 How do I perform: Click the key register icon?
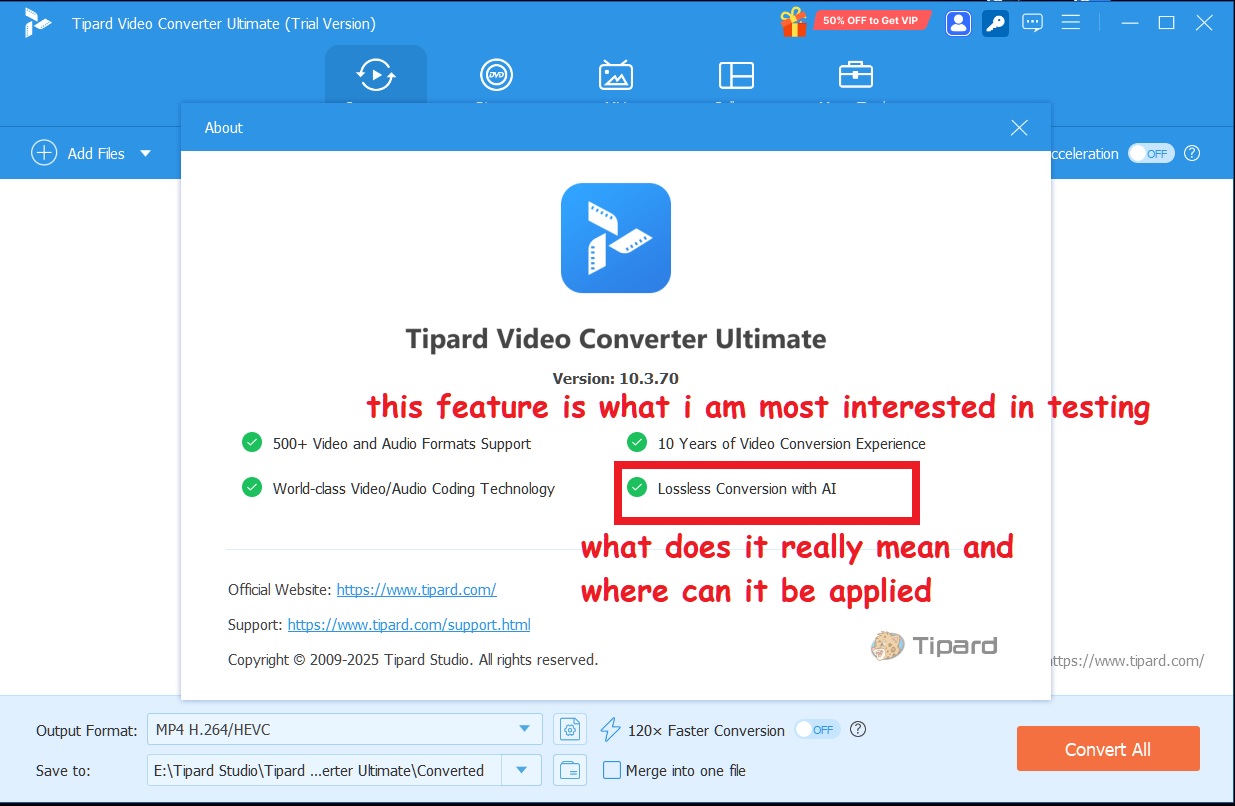(995, 23)
